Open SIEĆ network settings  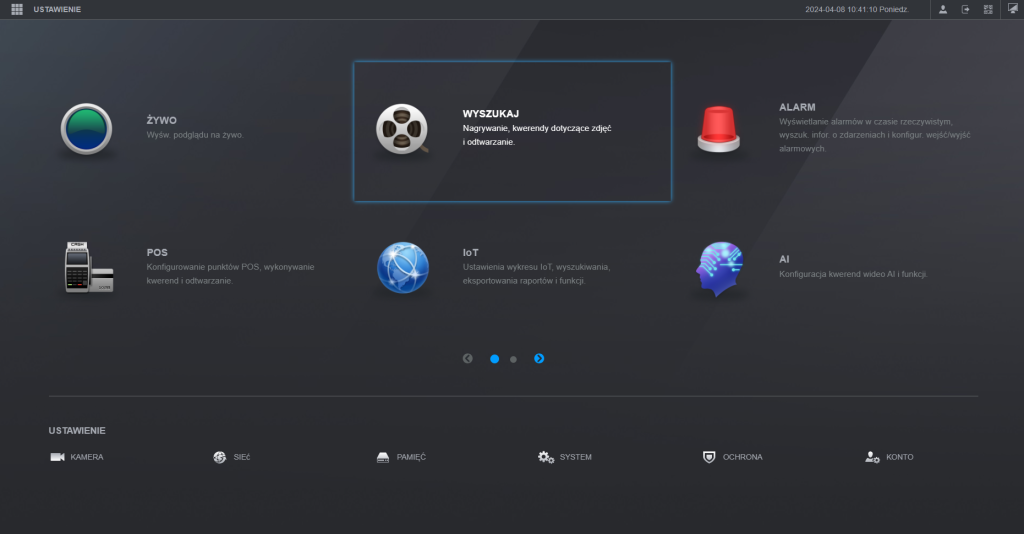pos(232,457)
